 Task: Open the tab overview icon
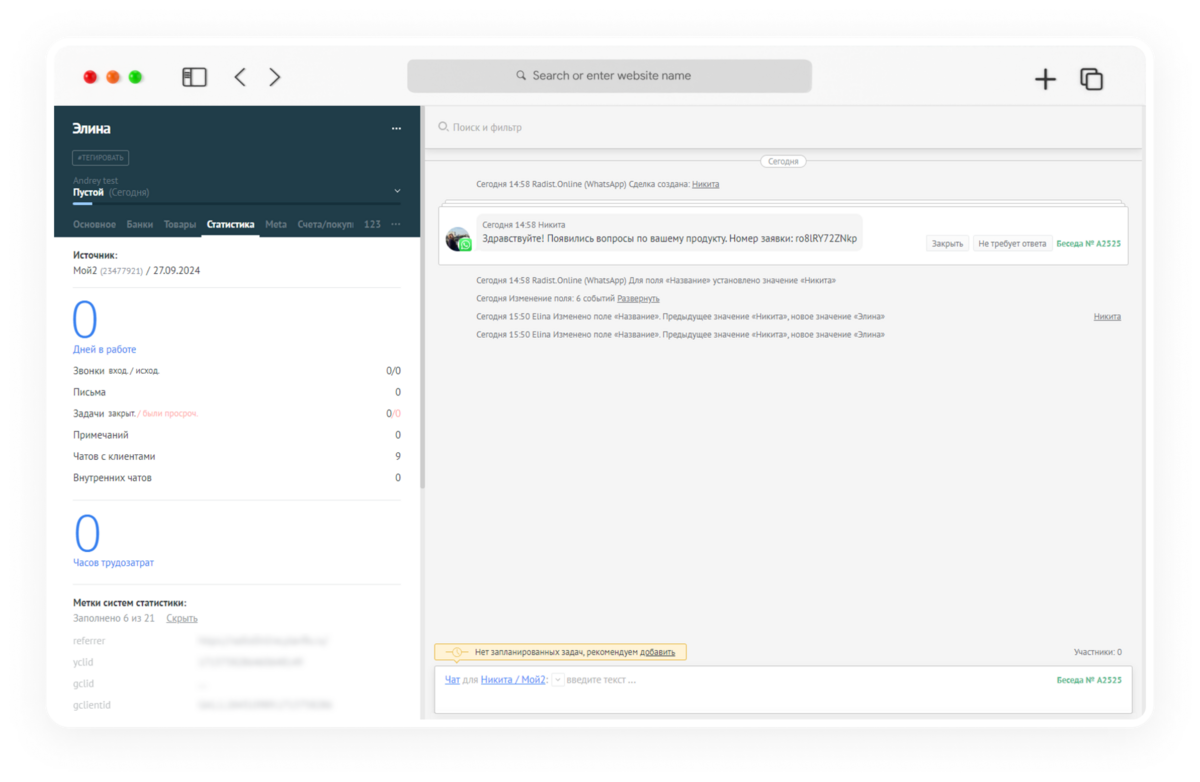tap(1091, 79)
